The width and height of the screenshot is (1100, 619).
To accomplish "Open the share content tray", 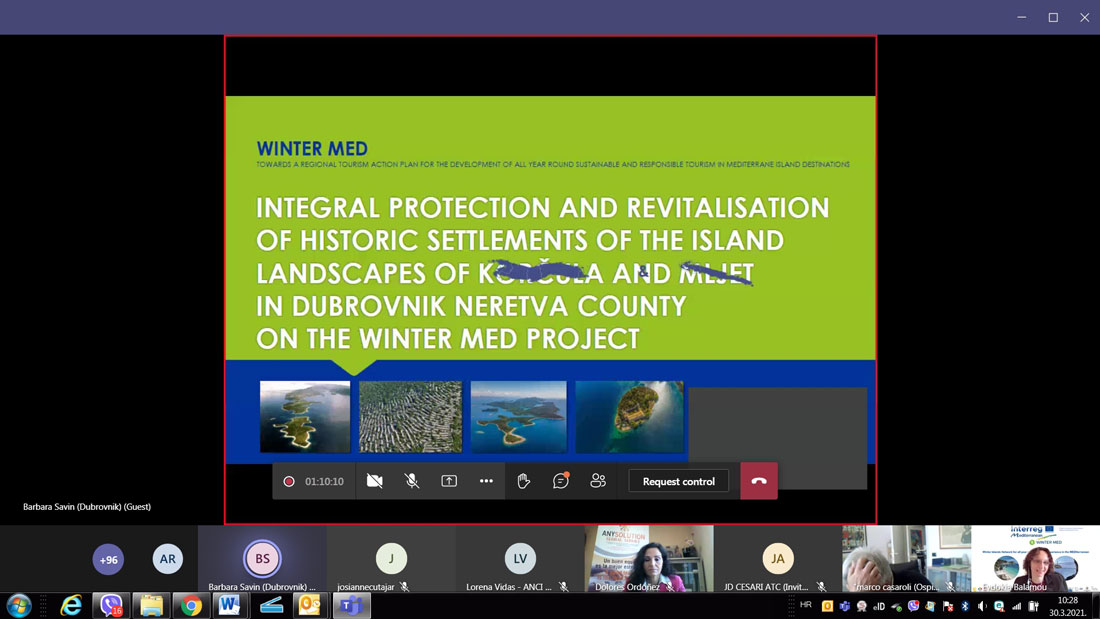I will click(449, 481).
